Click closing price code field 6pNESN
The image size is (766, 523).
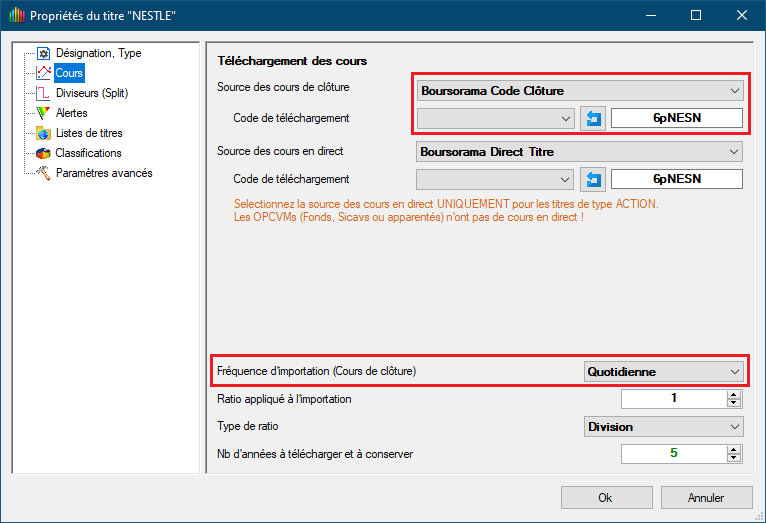[x=677, y=118]
